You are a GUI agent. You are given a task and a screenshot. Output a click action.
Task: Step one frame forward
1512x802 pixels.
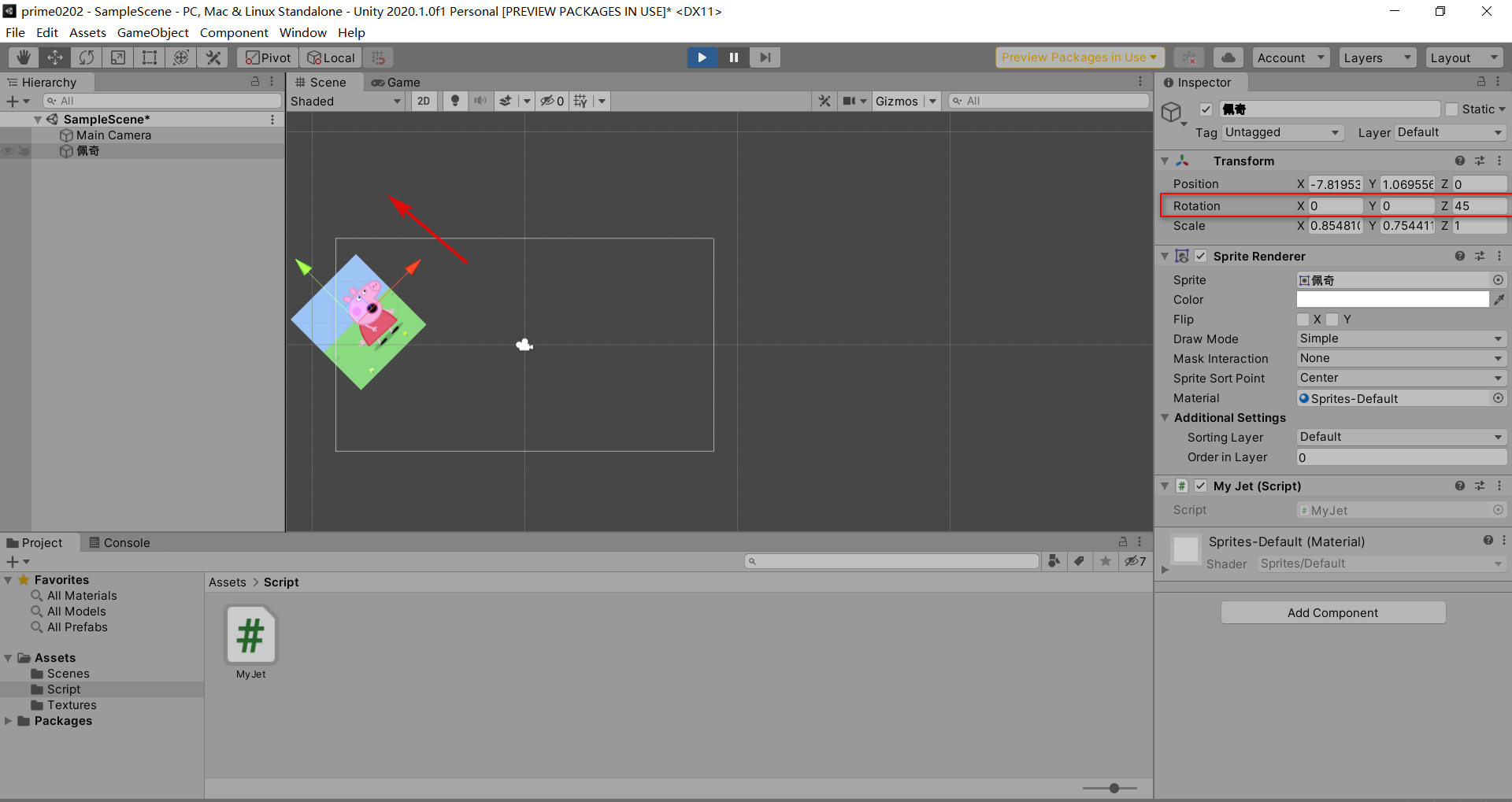point(765,57)
